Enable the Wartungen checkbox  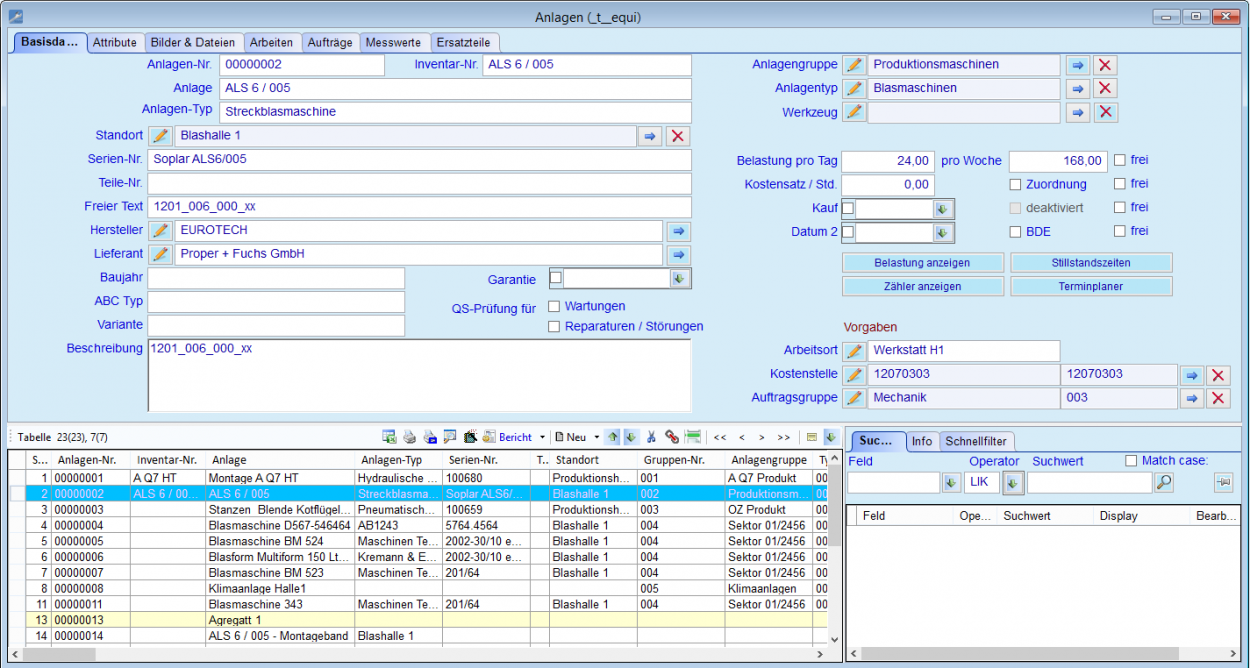pos(554,307)
